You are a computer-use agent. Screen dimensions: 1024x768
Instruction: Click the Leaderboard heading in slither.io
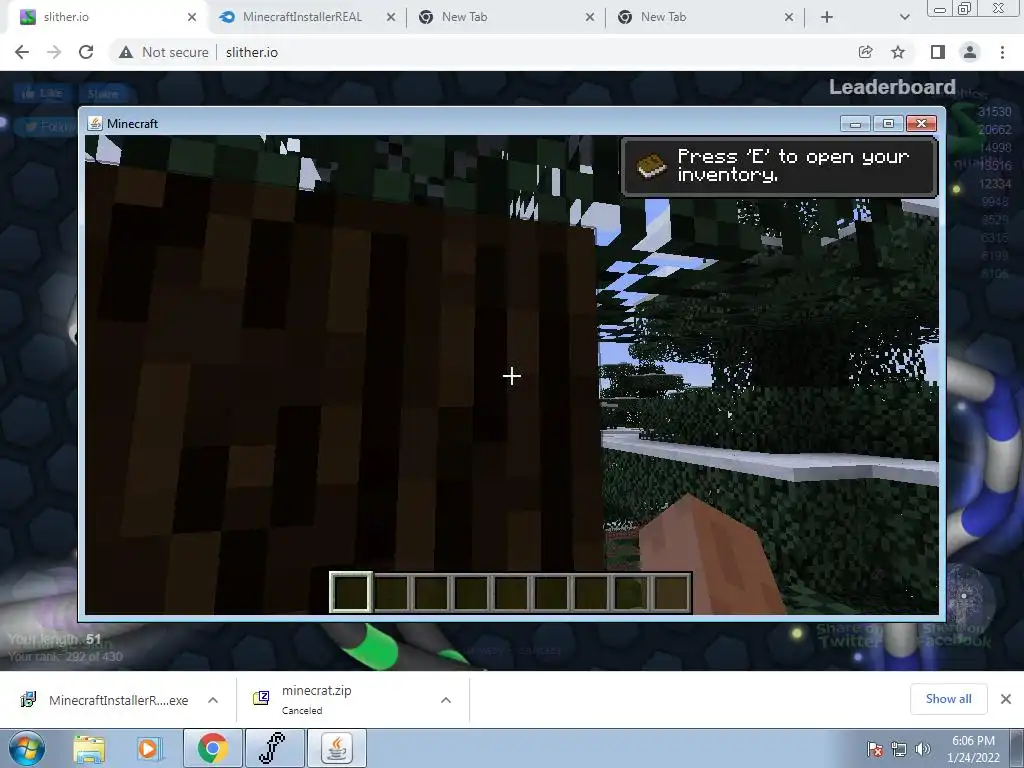click(892, 87)
